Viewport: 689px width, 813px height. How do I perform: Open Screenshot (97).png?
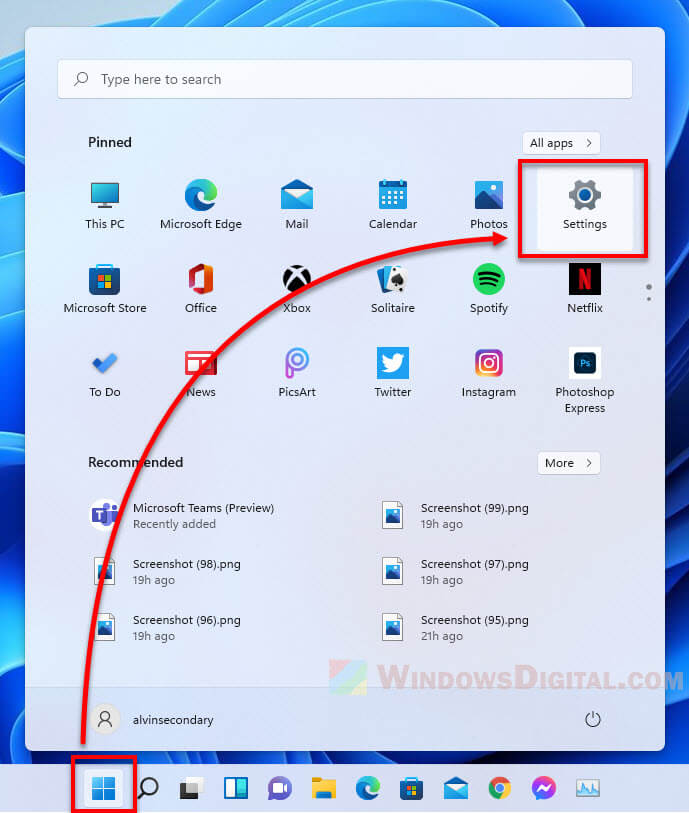(x=455, y=571)
